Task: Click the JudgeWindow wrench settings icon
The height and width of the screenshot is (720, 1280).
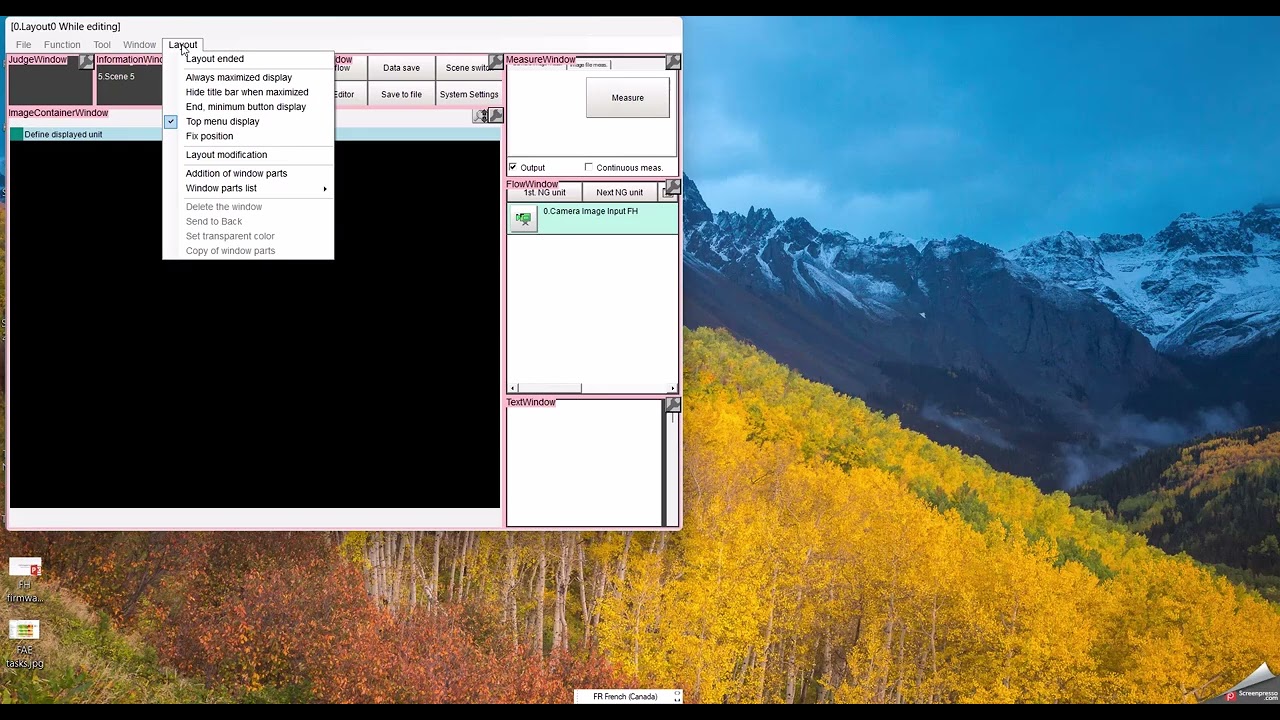Action: (86, 62)
